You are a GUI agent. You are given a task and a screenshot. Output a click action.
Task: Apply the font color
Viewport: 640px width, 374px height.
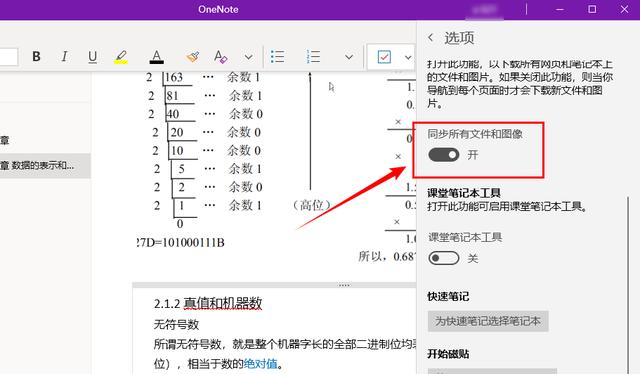pyautogui.click(x=157, y=57)
